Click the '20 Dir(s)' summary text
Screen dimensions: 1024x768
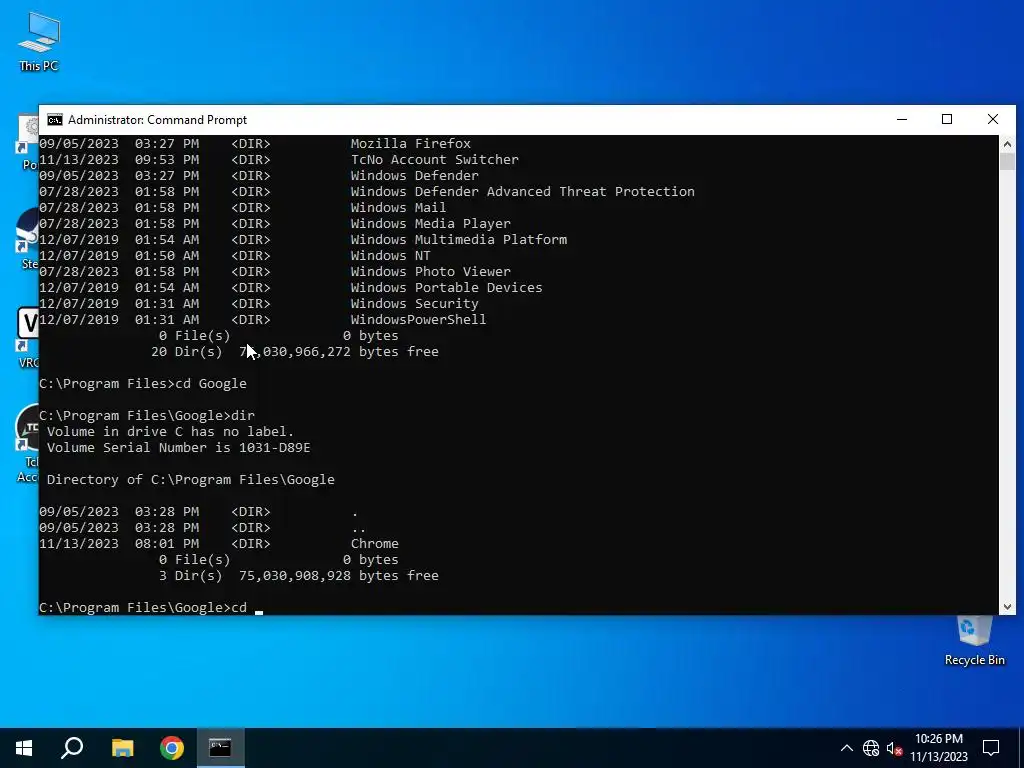(186, 351)
